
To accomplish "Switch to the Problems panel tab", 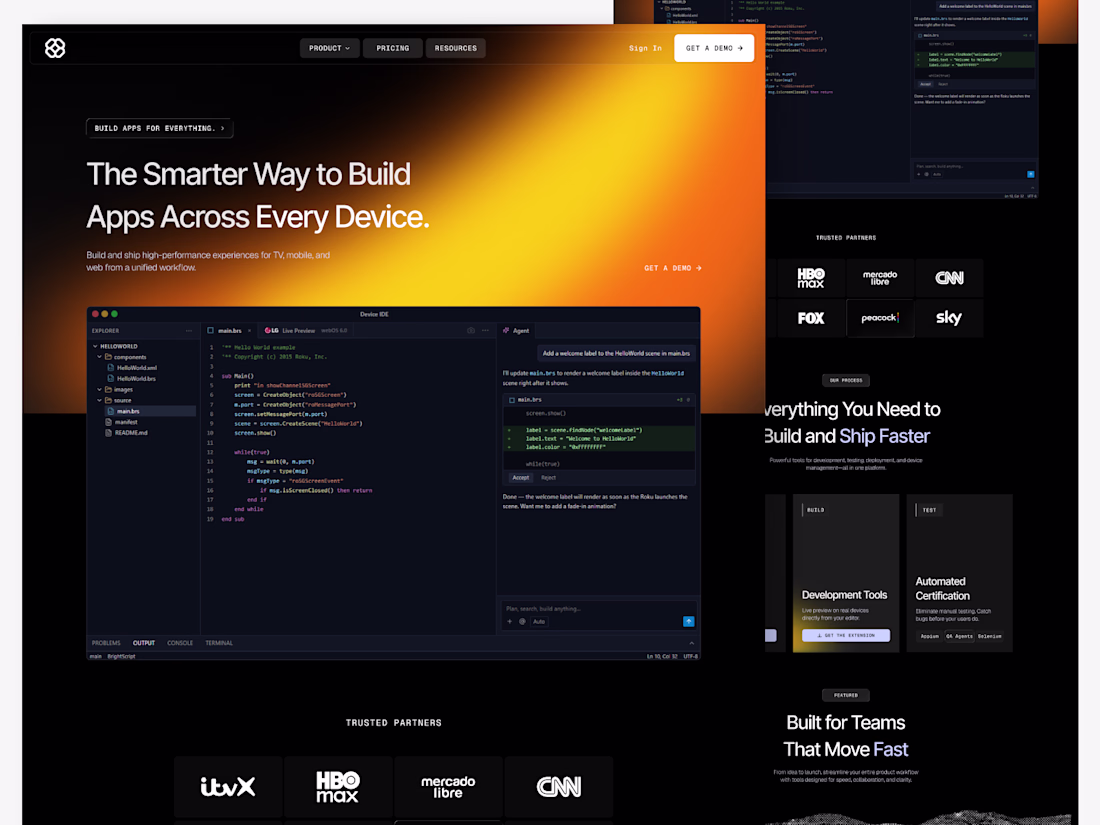I will 106,643.
